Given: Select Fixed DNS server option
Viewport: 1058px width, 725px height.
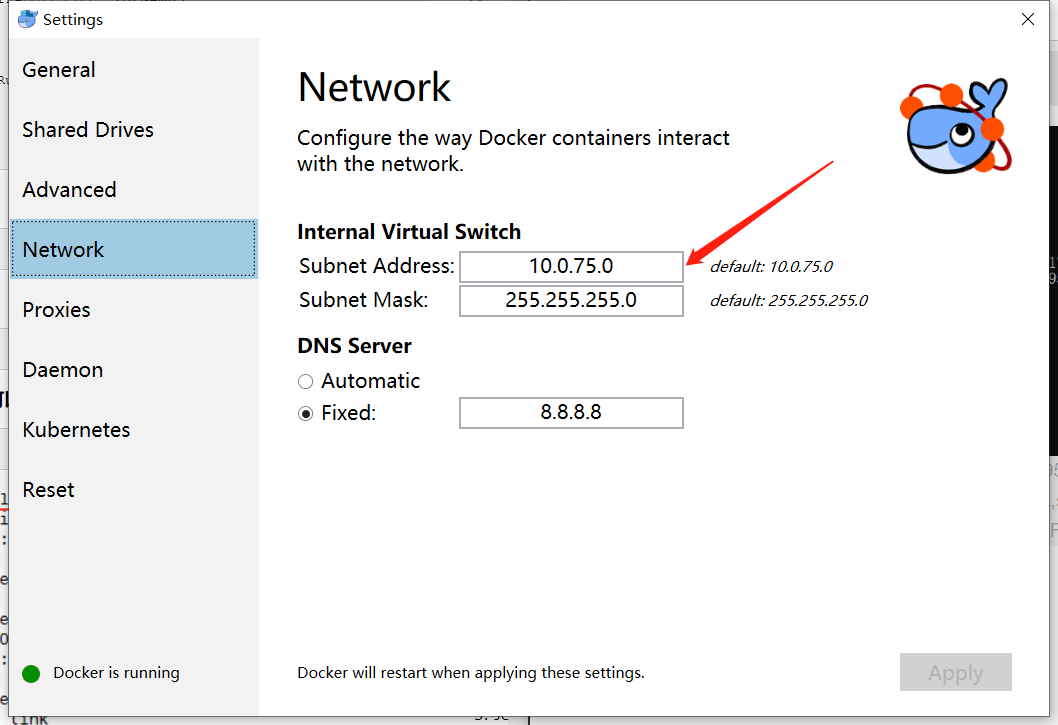Looking at the screenshot, I should pos(306,412).
